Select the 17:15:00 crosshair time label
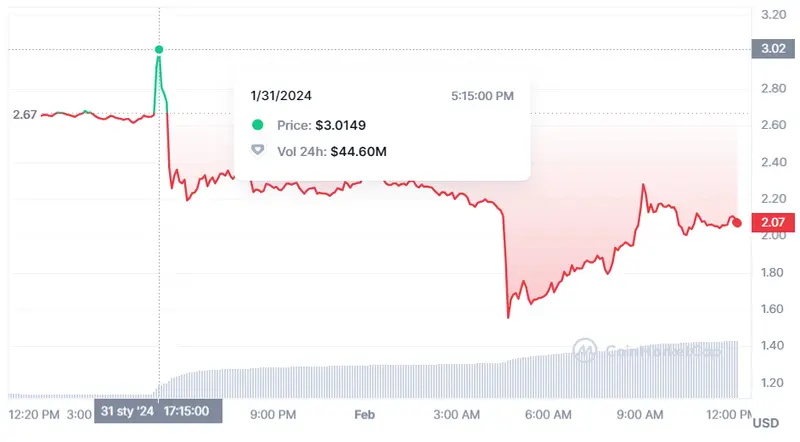The width and height of the screenshot is (800, 442). click(x=188, y=412)
